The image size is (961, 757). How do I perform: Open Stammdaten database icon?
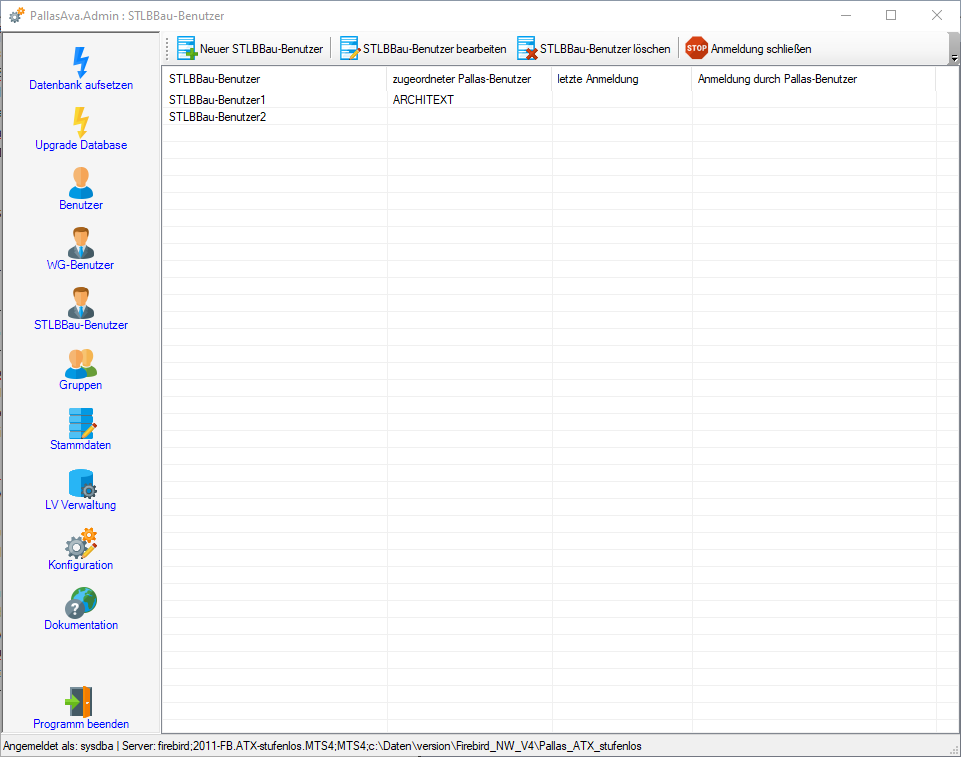82,423
